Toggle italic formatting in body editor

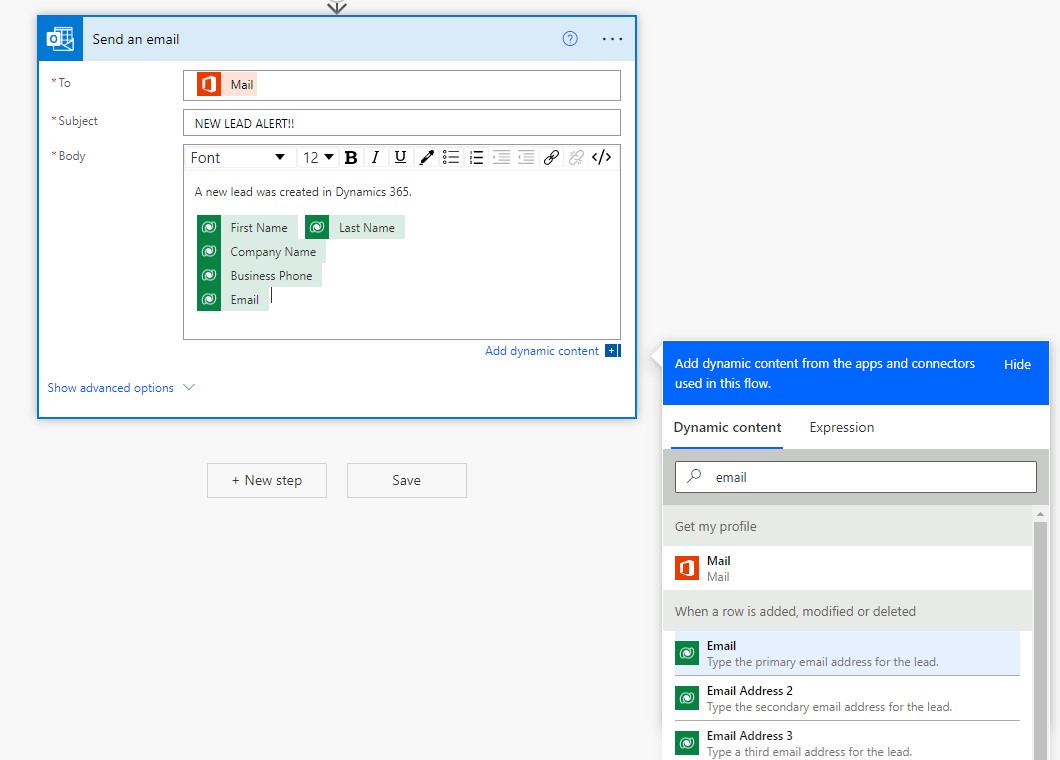point(375,158)
